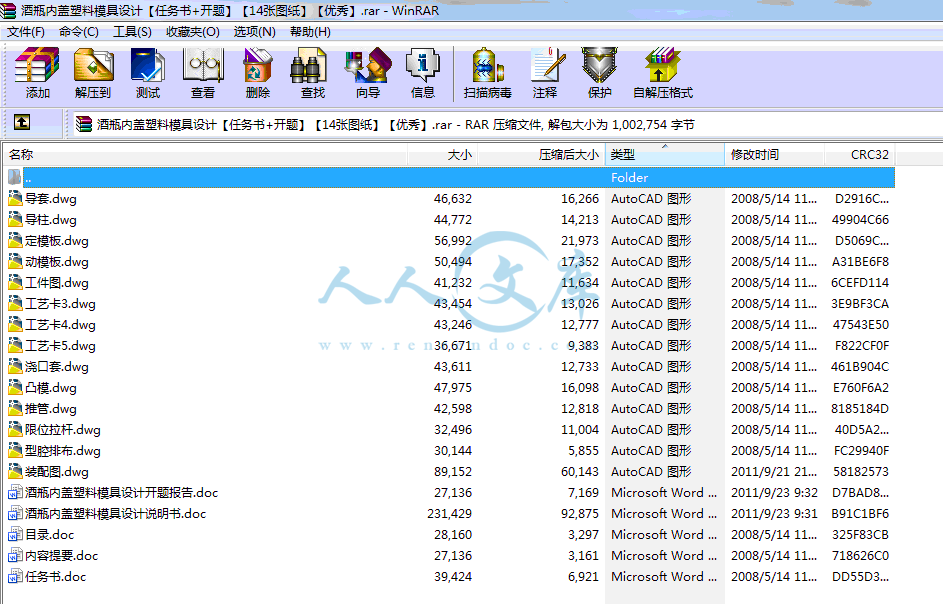The image size is (943, 604).
Task: Click date 2011/9/23 9:31
Action: click(x=774, y=514)
